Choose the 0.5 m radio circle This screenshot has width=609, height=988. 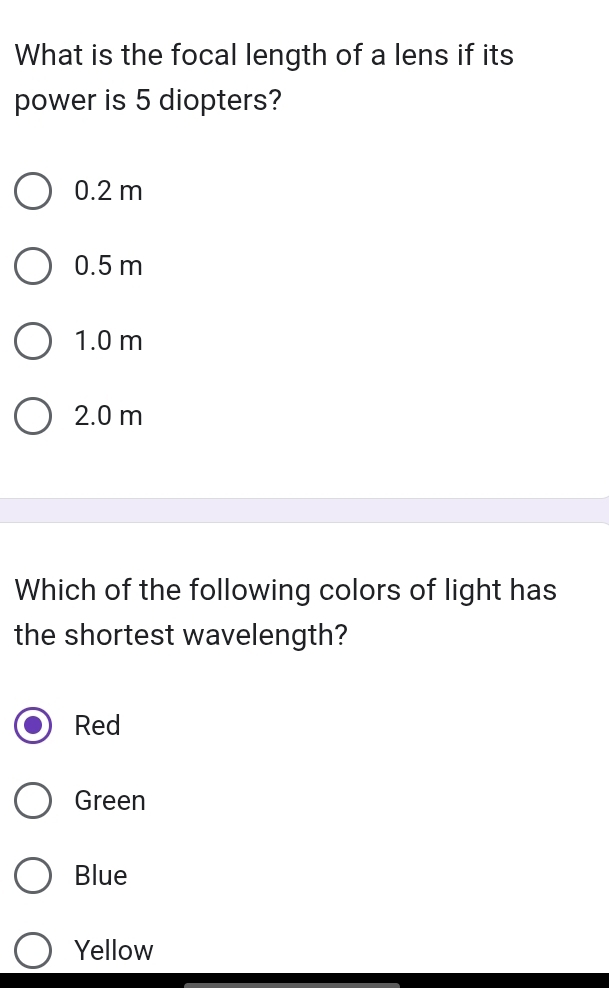click(x=33, y=266)
